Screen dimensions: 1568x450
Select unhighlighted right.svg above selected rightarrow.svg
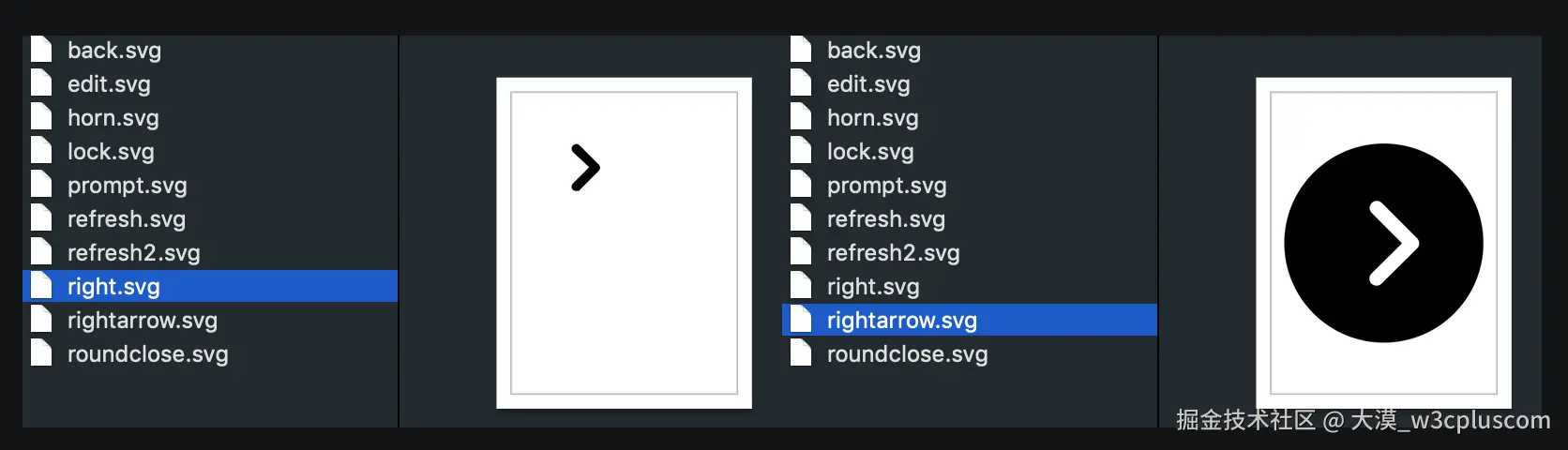tap(872, 287)
